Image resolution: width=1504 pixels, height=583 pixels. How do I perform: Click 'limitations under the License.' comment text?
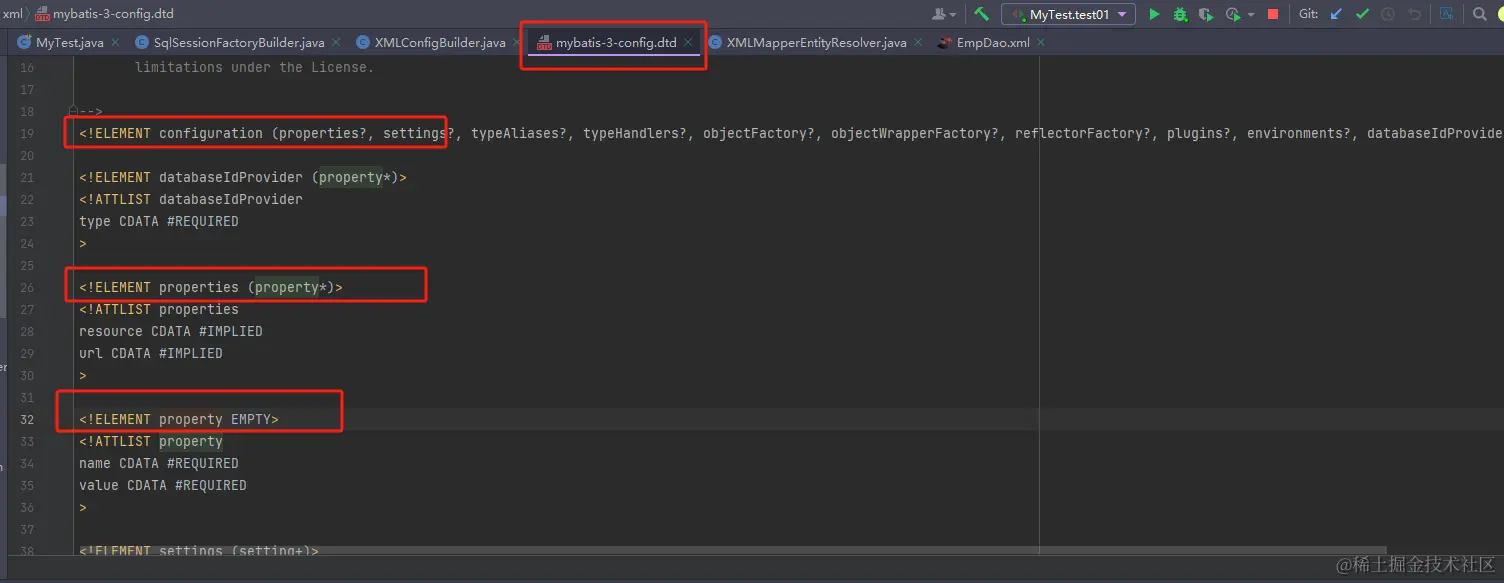pos(254,67)
